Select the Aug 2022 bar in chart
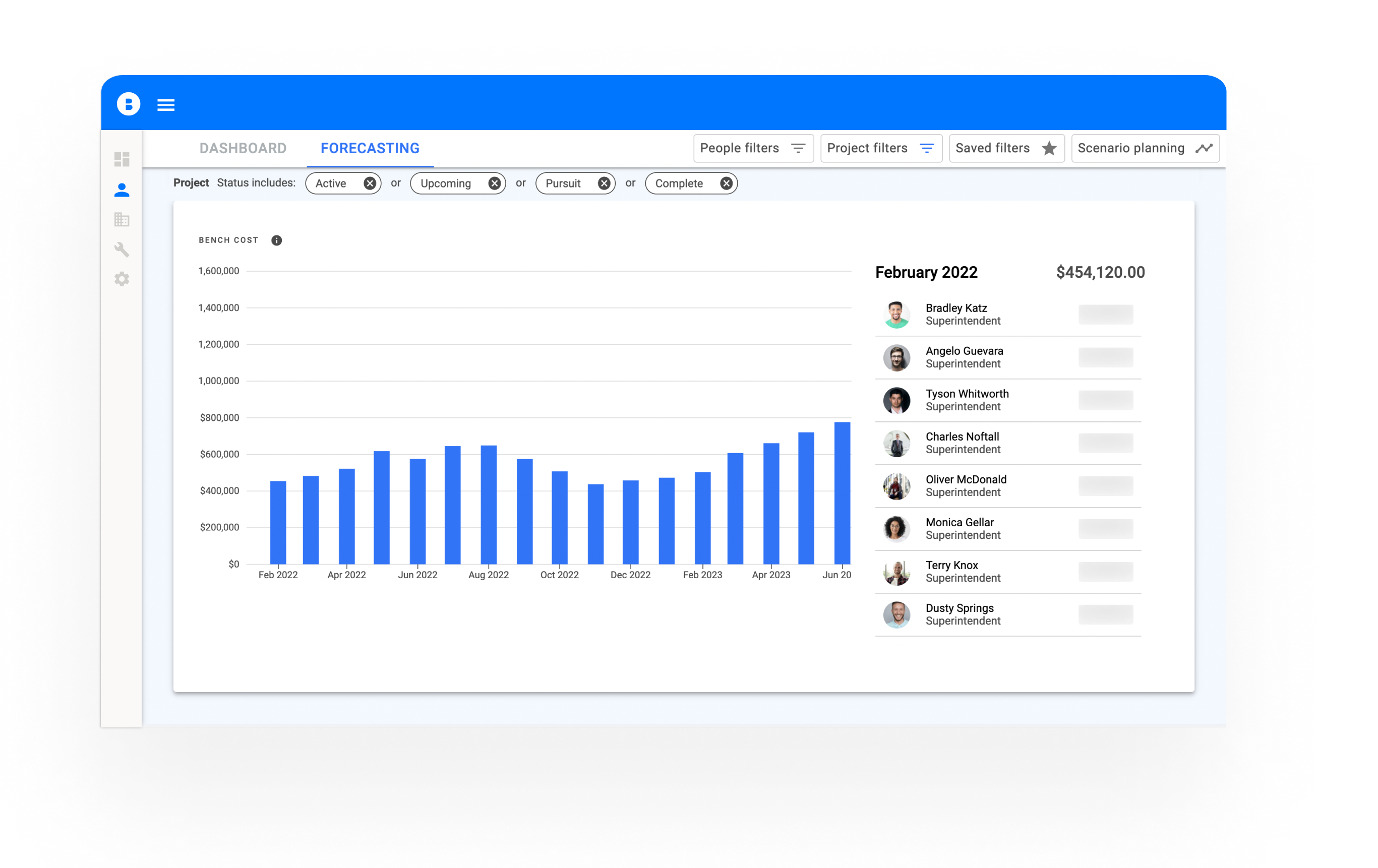 point(488,504)
